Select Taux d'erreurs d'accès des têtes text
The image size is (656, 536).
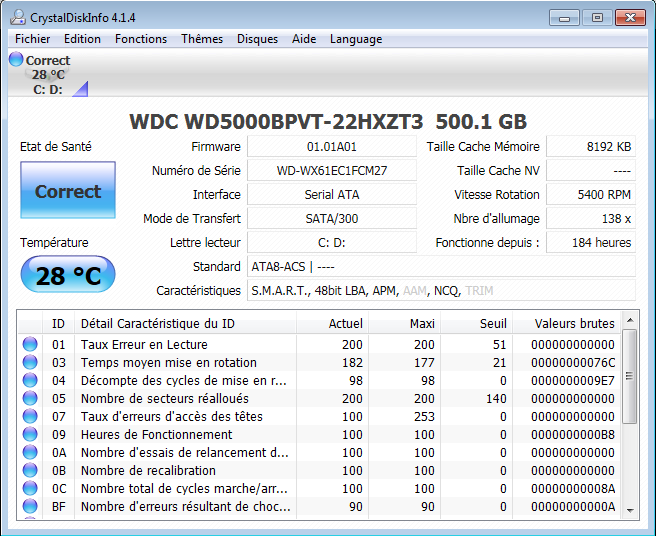172,416
